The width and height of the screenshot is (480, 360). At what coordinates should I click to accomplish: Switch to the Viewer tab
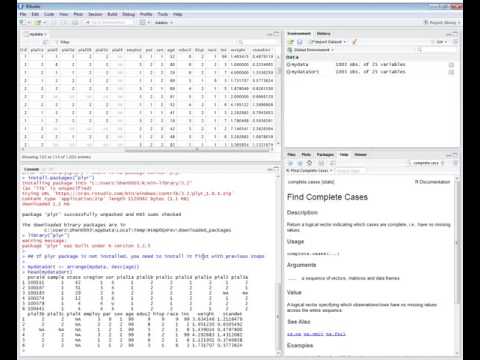pyautogui.click(x=360, y=155)
